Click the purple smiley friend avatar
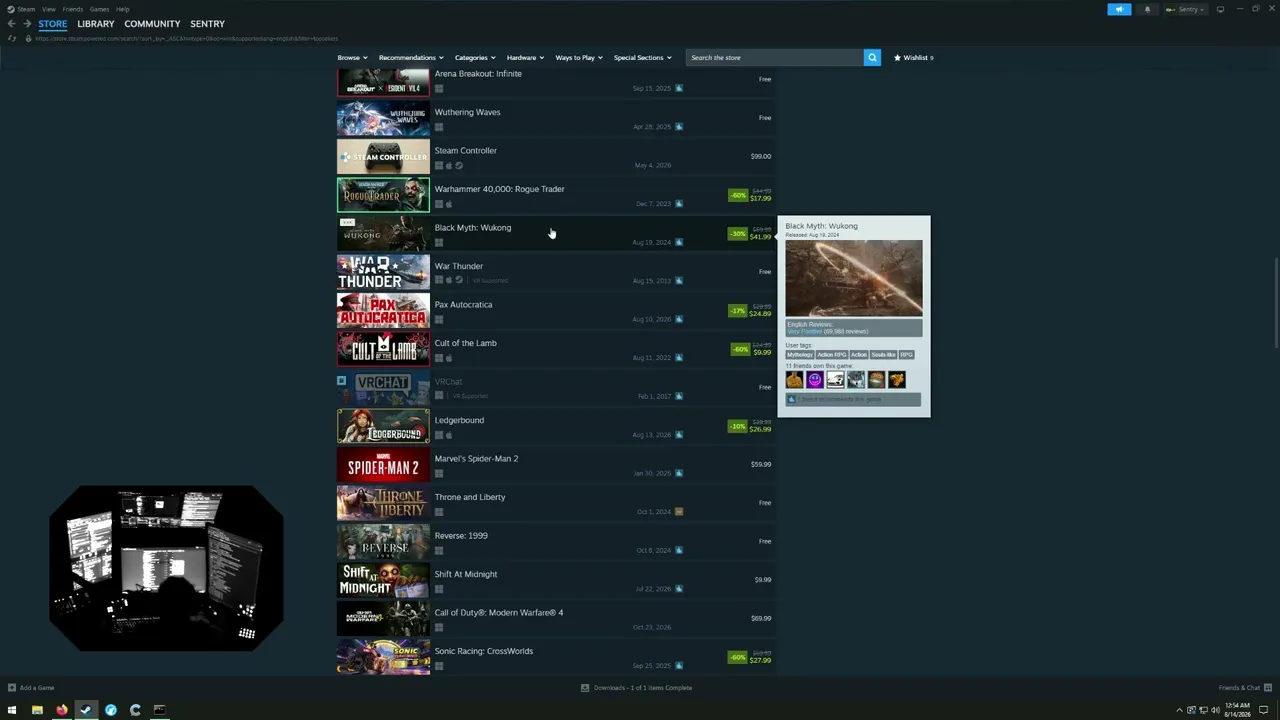This screenshot has height=720, width=1280. (x=815, y=380)
